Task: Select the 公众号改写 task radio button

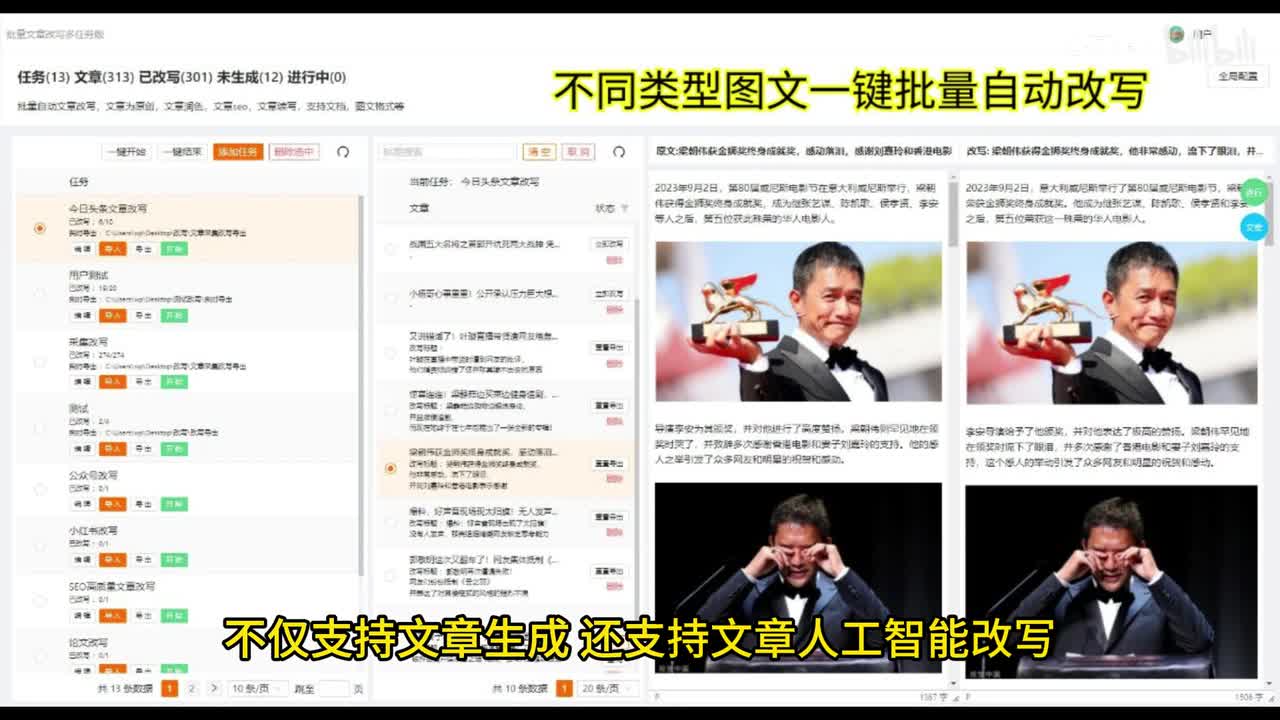Action: coord(40,489)
